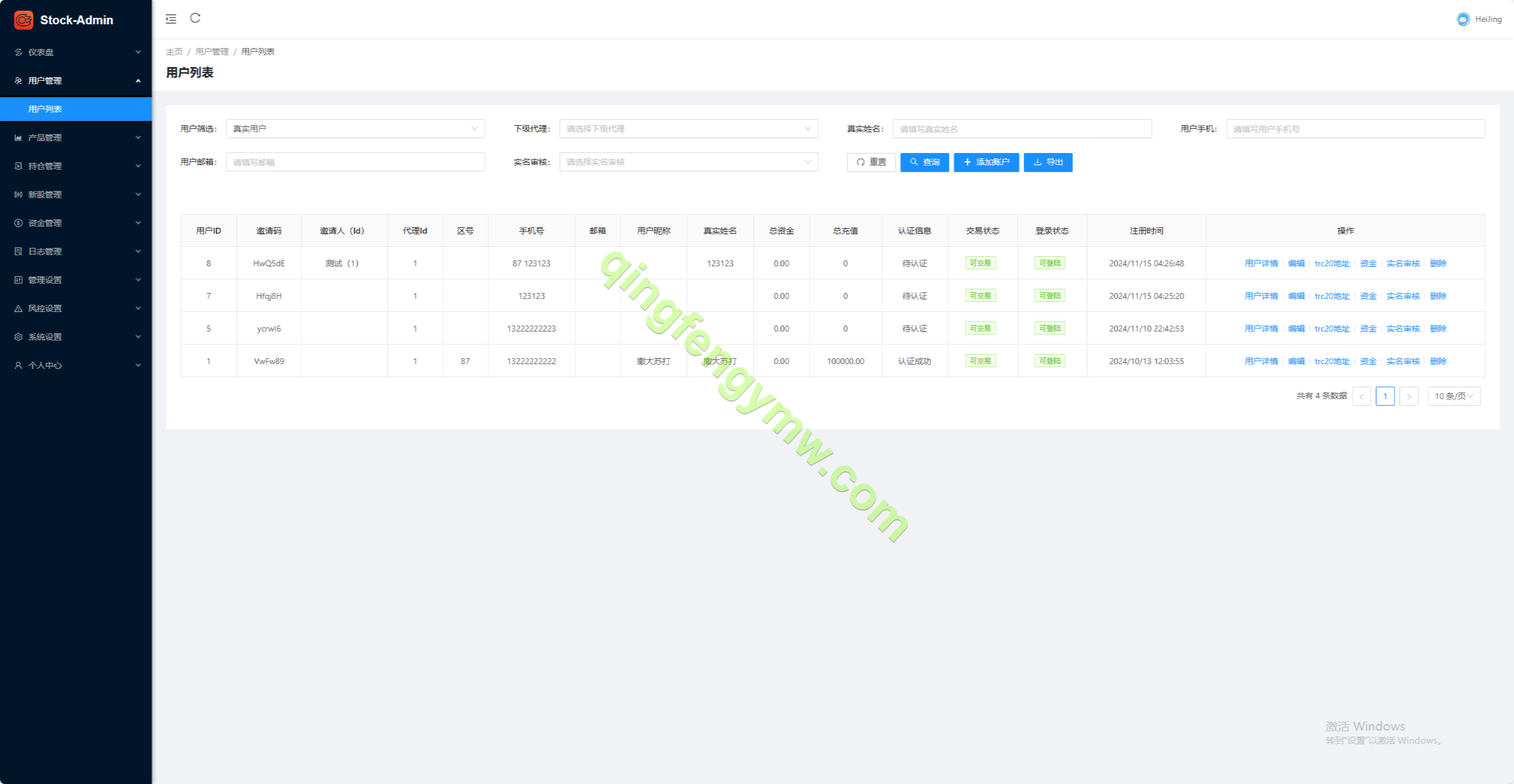1514x784 pixels.
Task: Click the 添加账户 button
Action: tap(986, 162)
